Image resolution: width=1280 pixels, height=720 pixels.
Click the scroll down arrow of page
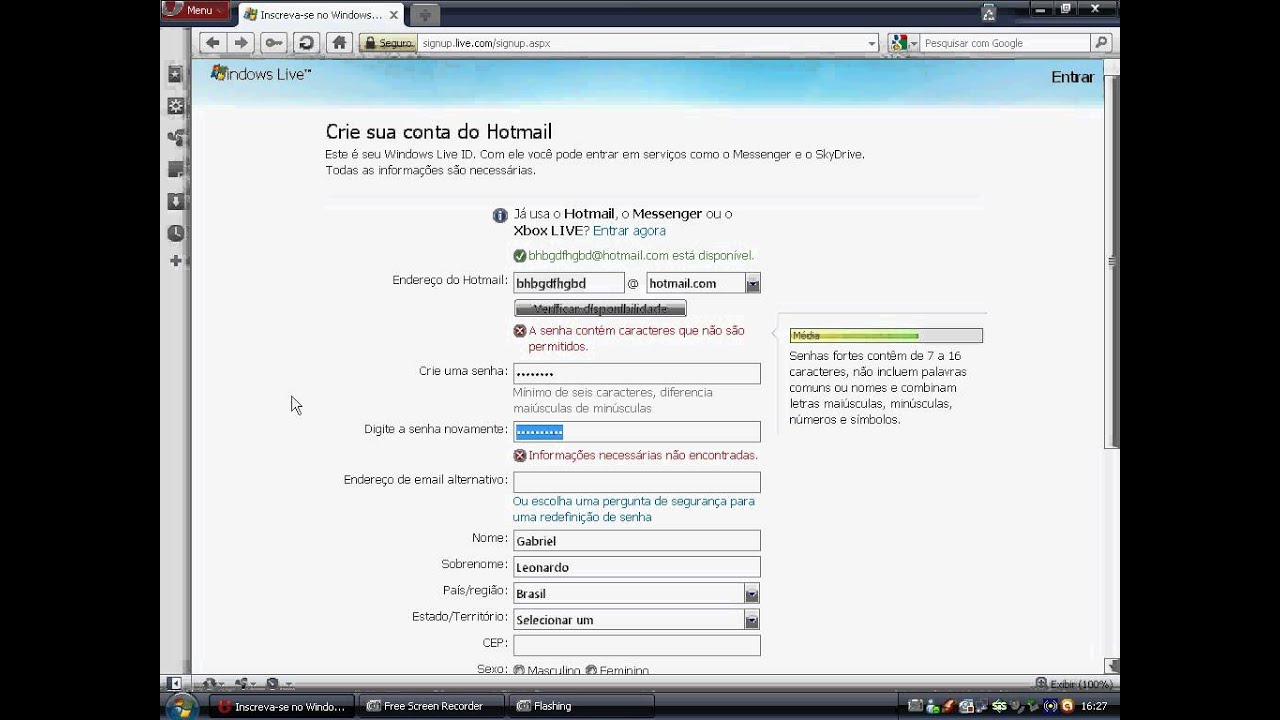point(1112,665)
